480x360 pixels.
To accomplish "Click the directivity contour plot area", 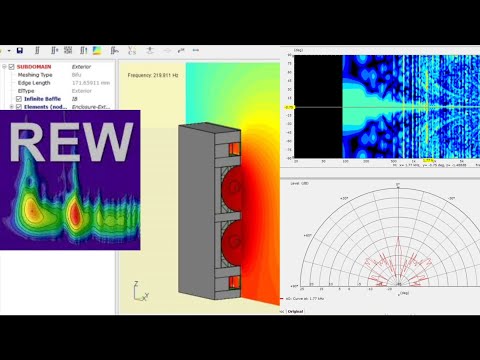I will click(x=387, y=107).
